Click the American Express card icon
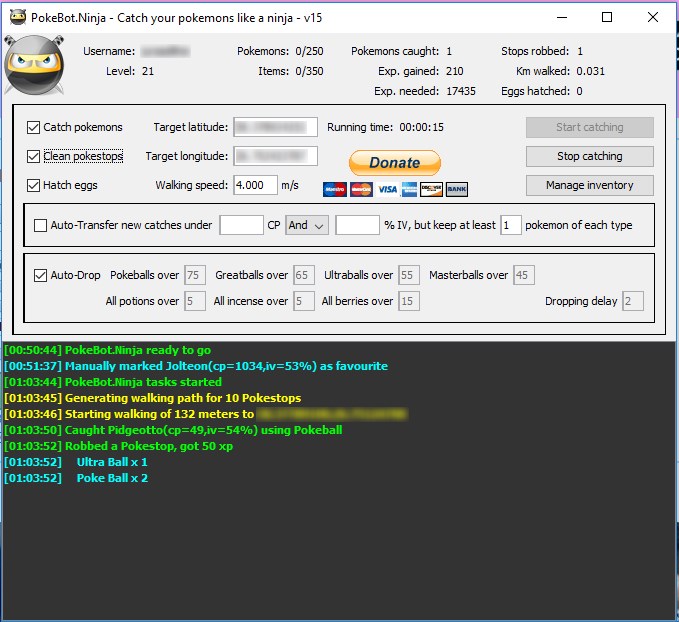 point(408,189)
